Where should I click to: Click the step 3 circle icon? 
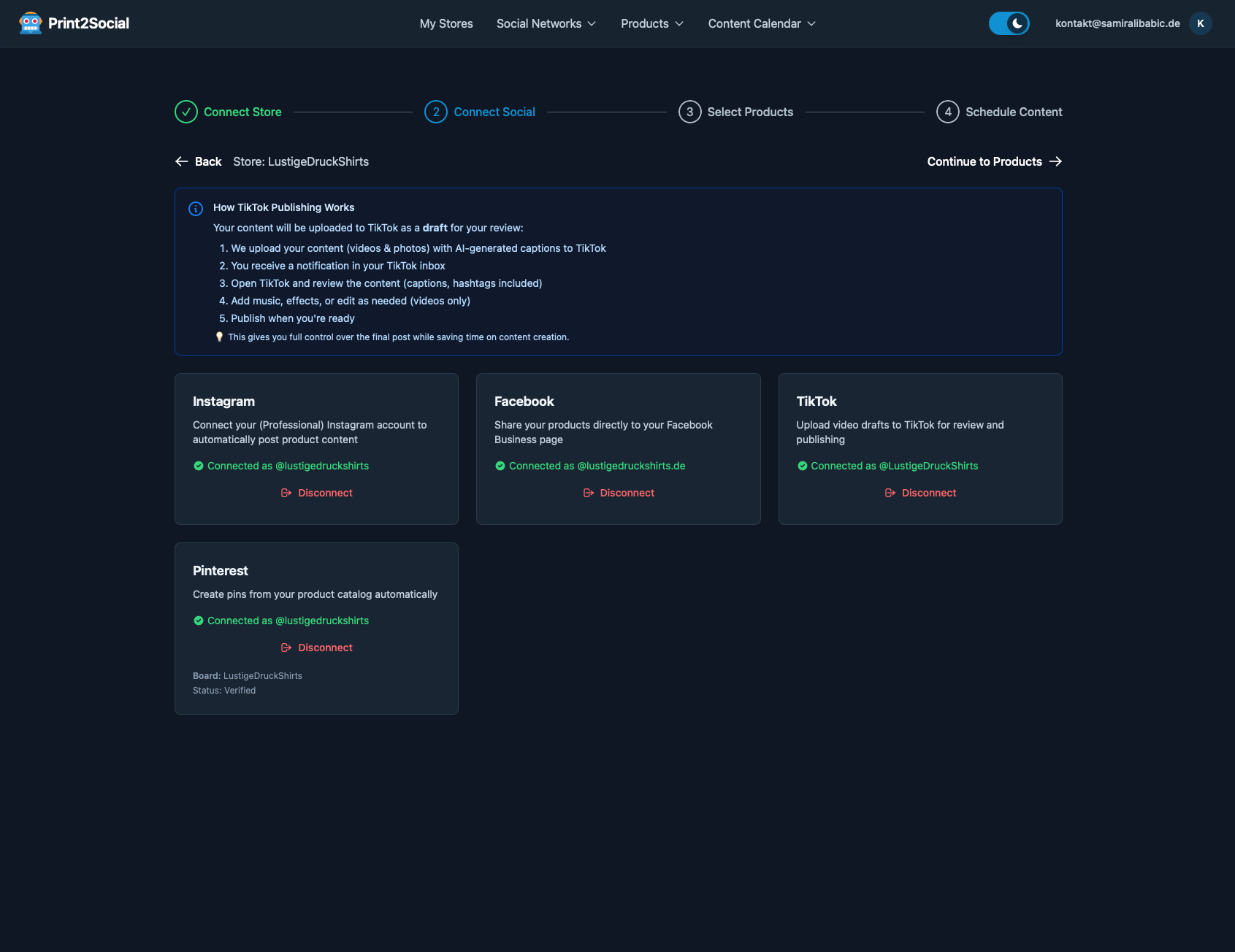pyautogui.click(x=690, y=112)
